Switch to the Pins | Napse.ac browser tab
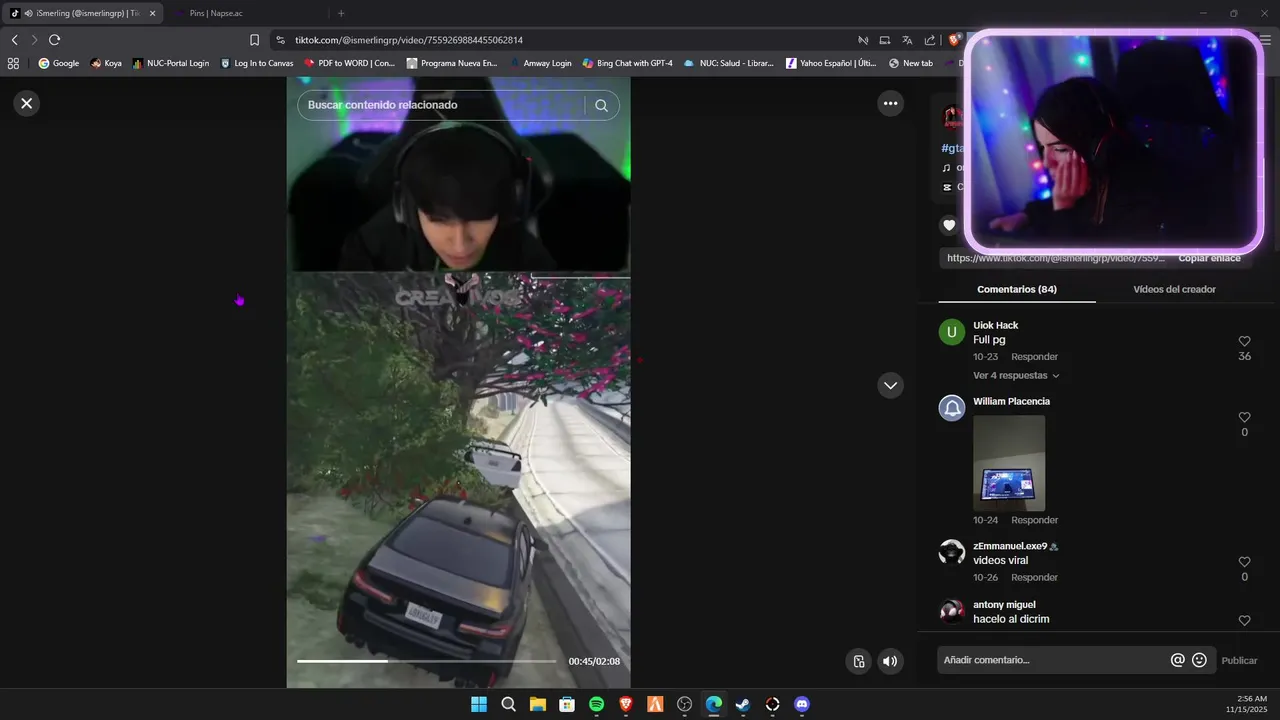Image resolution: width=1280 pixels, height=720 pixels. [216, 13]
